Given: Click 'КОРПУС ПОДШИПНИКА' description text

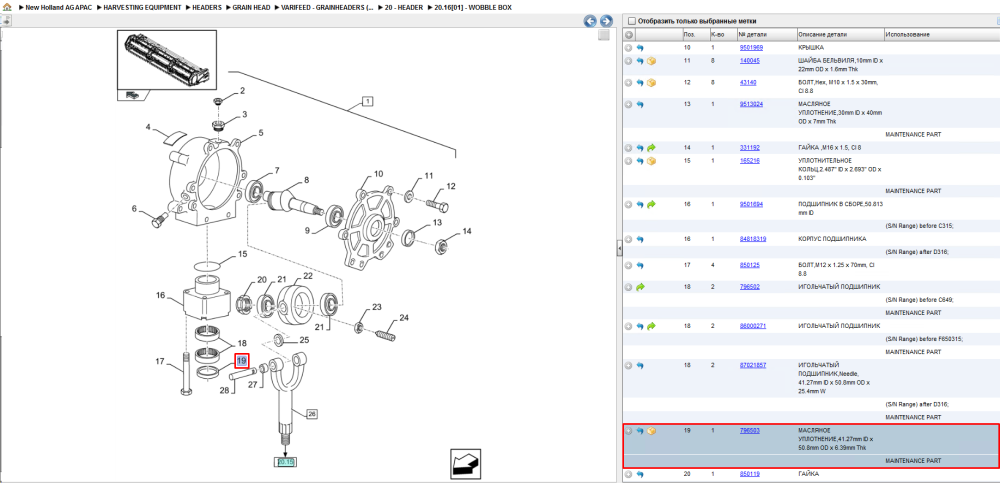Looking at the screenshot, I should (x=832, y=239).
